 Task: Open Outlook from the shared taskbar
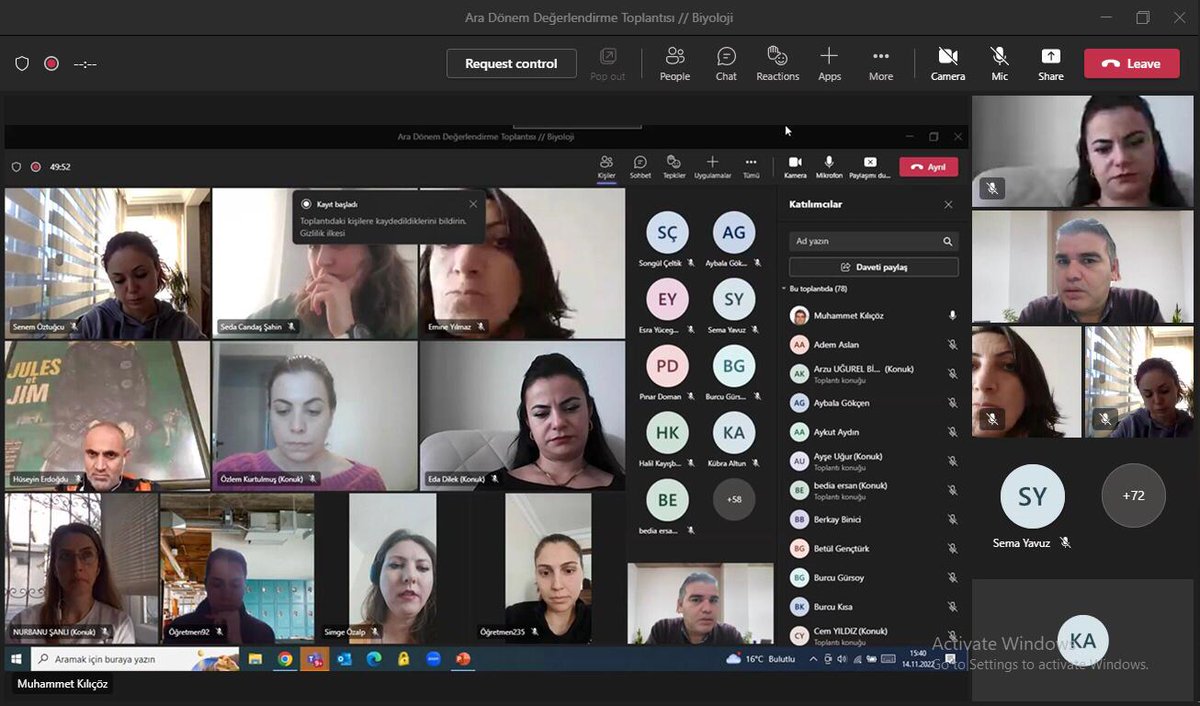tap(345, 659)
